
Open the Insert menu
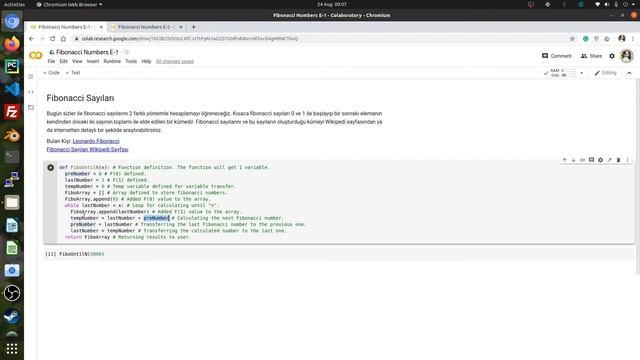coord(93,61)
